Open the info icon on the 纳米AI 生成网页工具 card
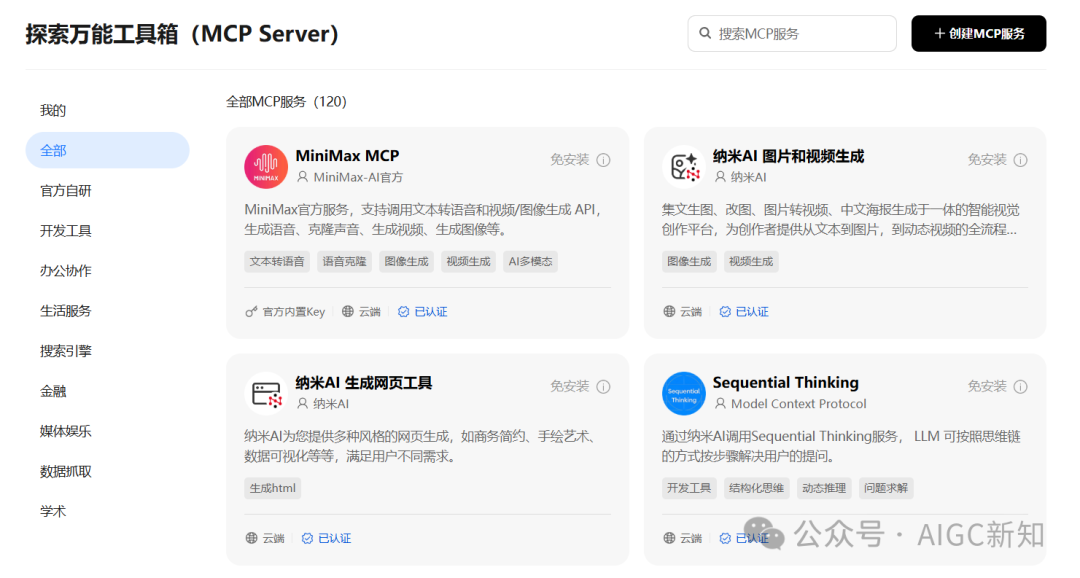The height and width of the screenshot is (578, 1080). point(603,386)
